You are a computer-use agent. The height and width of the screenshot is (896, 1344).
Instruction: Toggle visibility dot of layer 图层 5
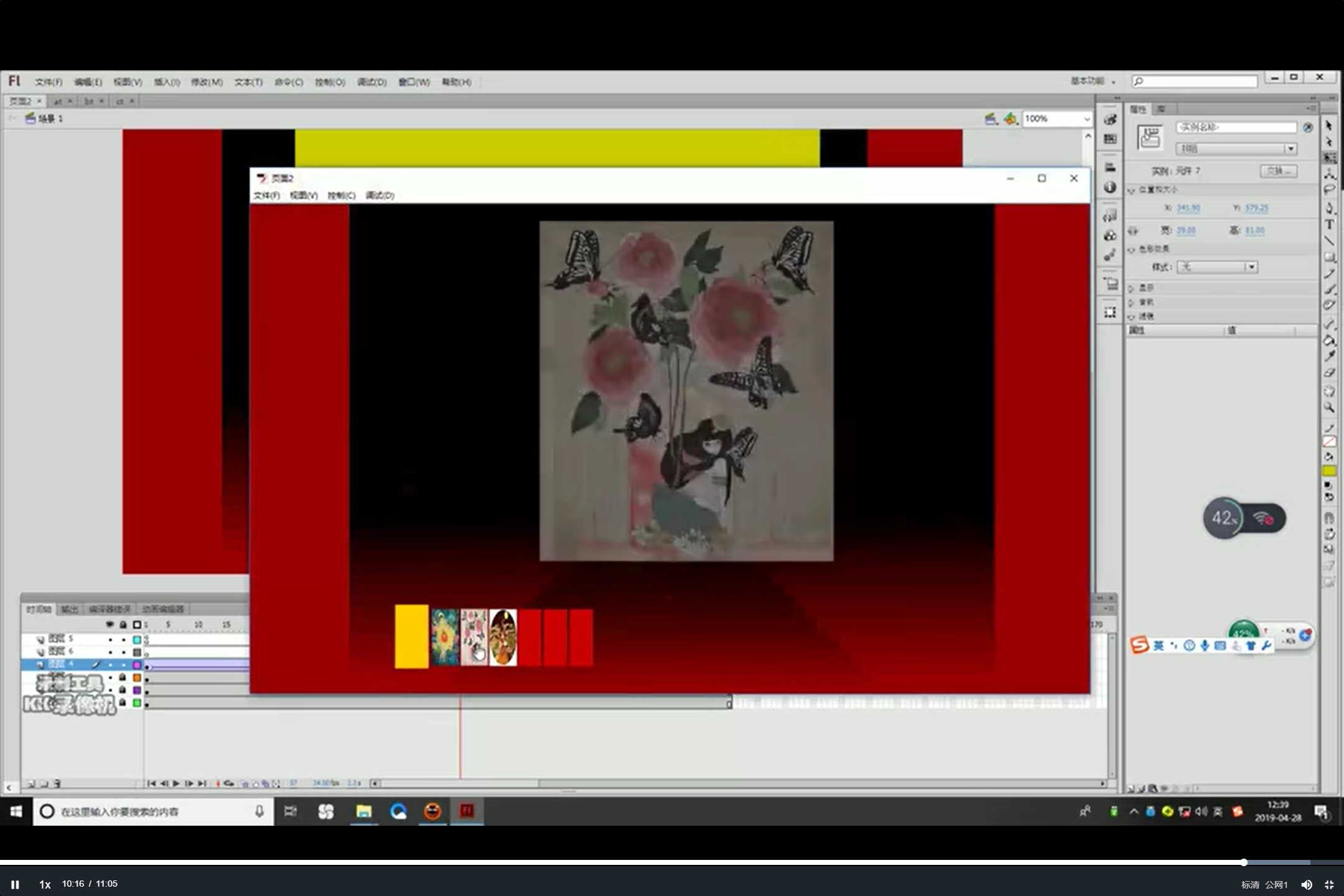(x=110, y=639)
